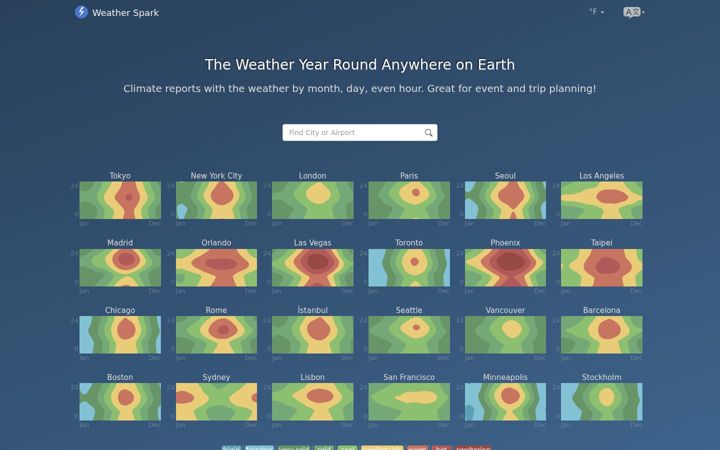720x450 pixels.
Task: Select the Las Vegas city link
Action: tap(313, 243)
